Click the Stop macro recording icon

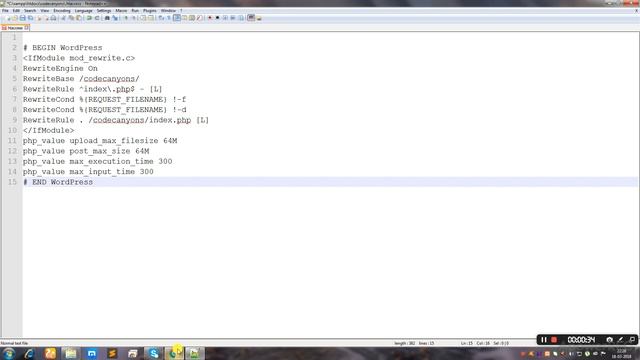(217, 18)
